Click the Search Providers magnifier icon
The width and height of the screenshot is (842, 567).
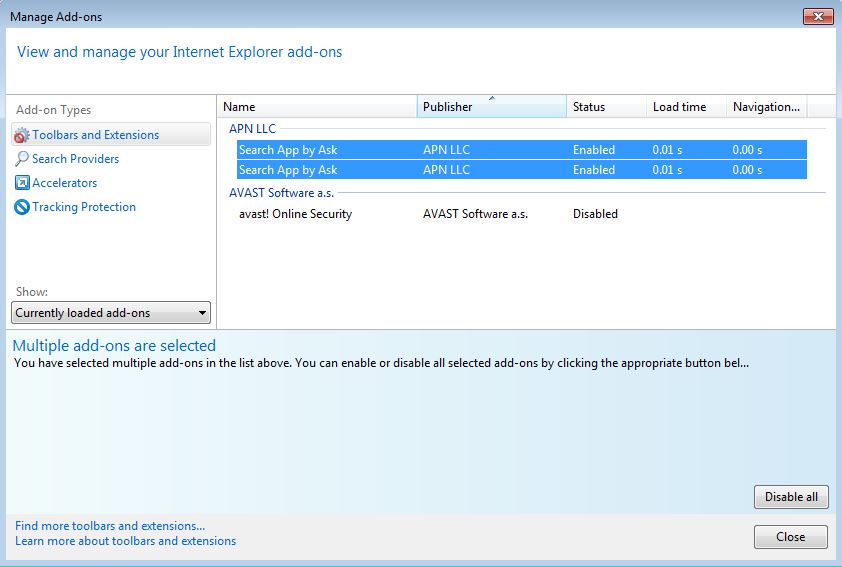tap(21, 159)
